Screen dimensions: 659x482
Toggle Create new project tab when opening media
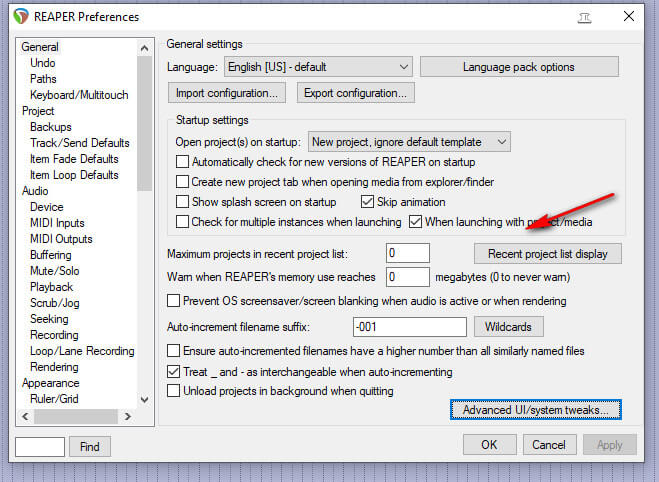coord(182,182)
